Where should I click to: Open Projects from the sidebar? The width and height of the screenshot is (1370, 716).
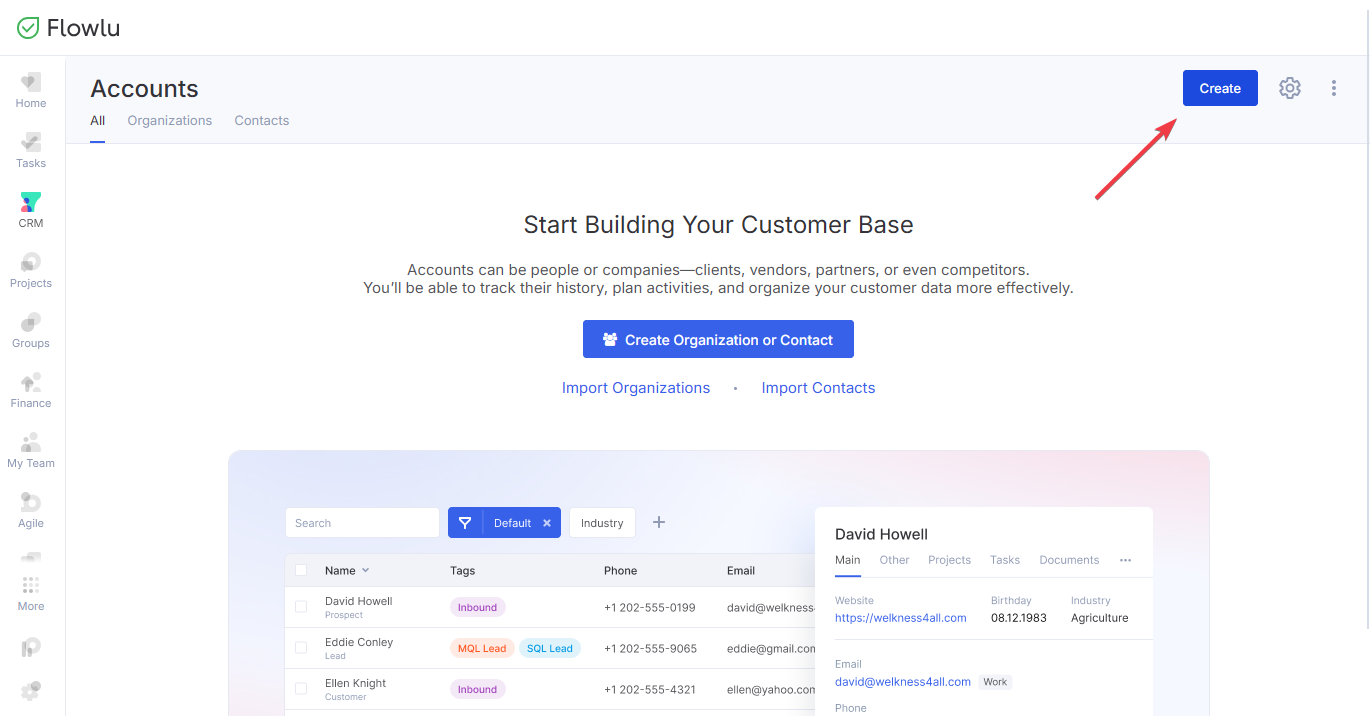(x=31, y=263)
